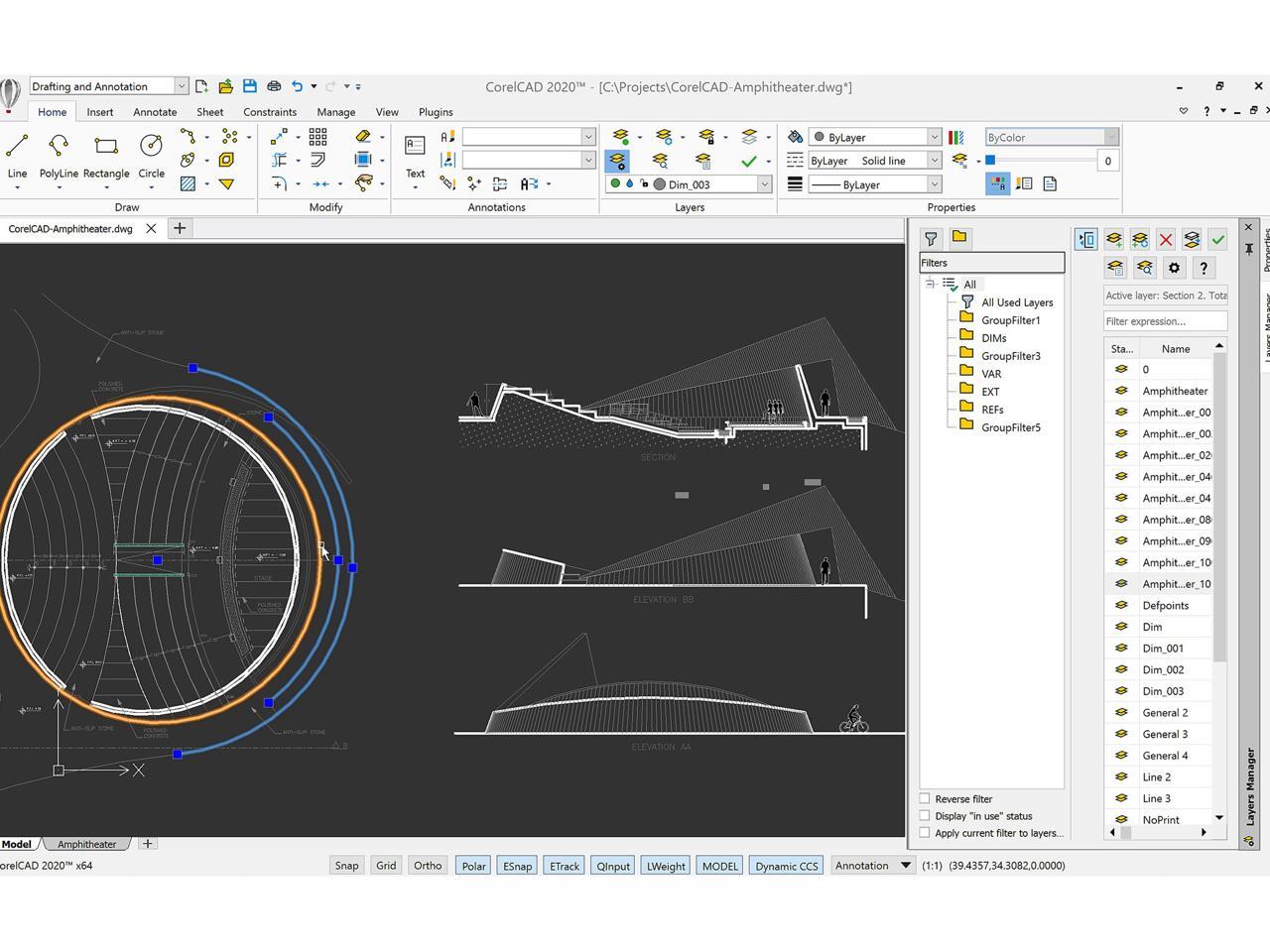
Task: Click the New document icon in quick access toolbar
Action: (x=201, y=86)
